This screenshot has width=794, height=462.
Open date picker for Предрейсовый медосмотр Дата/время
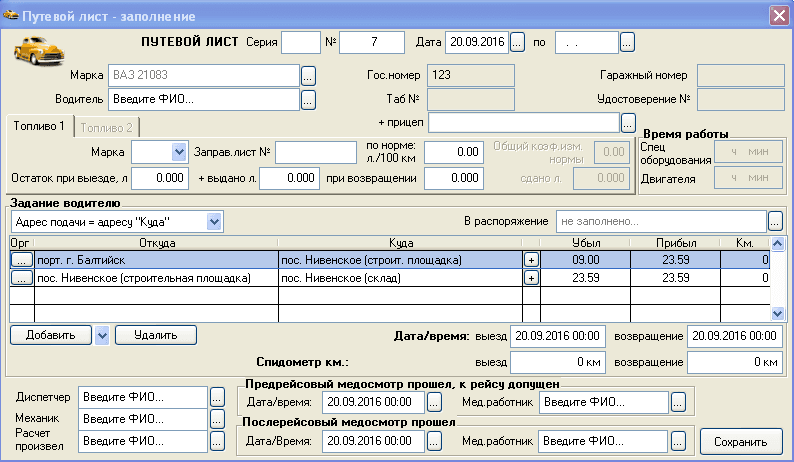(434, 402)
